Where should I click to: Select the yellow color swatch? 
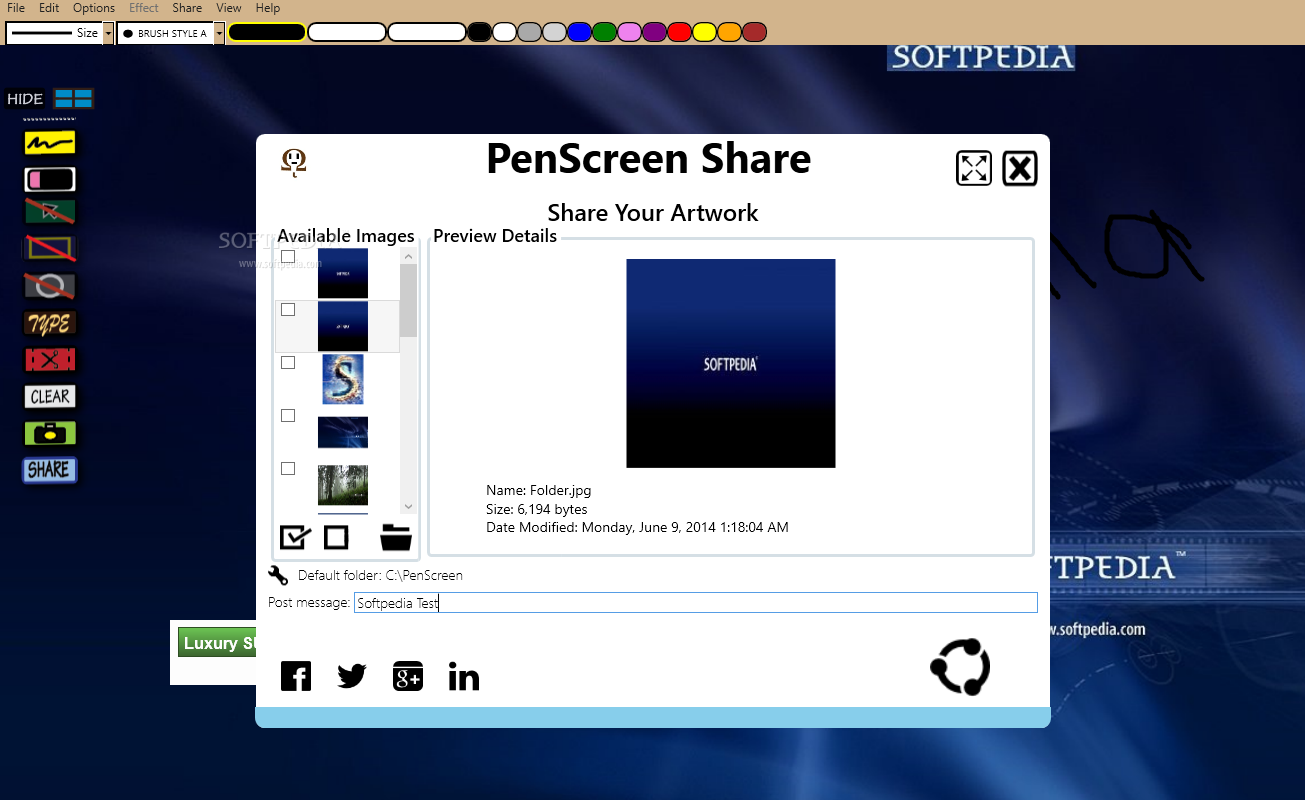point(704,32)
